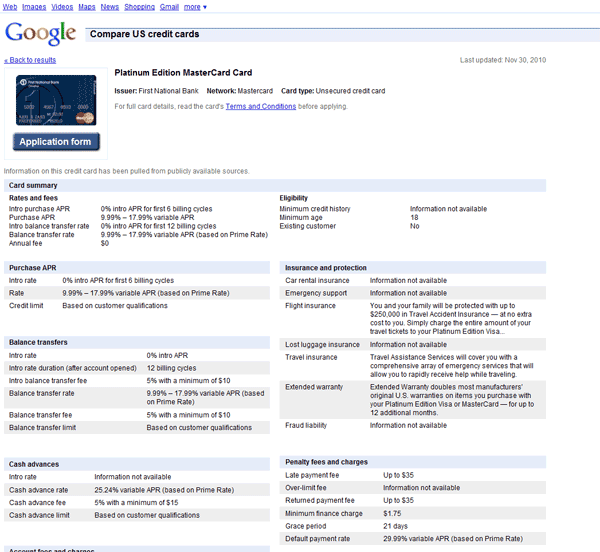Open the Terms and Conditions link
This screenshot has height=552, width=600.
[x=261, y=106]
